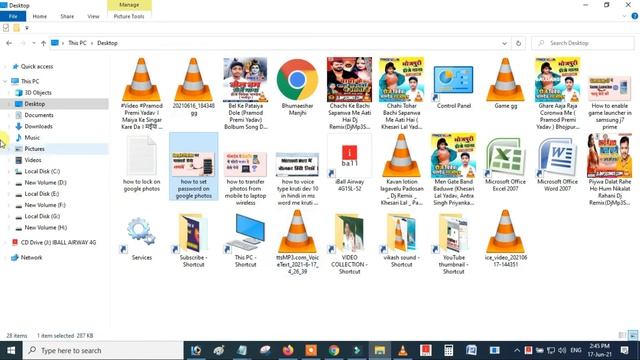Open the Action Center notifications button
The width and height of the screenshot is (640, 360).
pos(624,350)
